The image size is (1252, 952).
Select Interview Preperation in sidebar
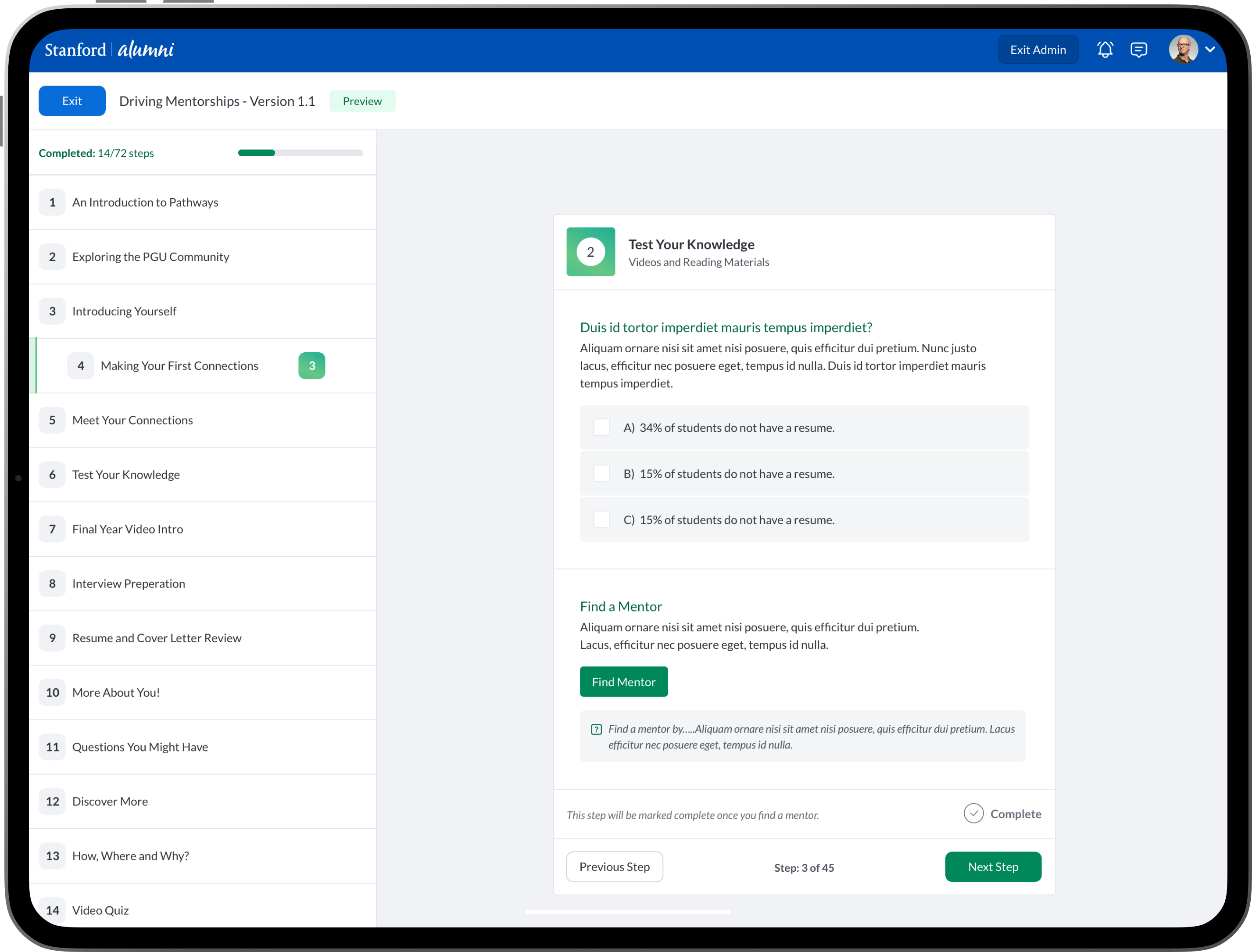point(129,583)
